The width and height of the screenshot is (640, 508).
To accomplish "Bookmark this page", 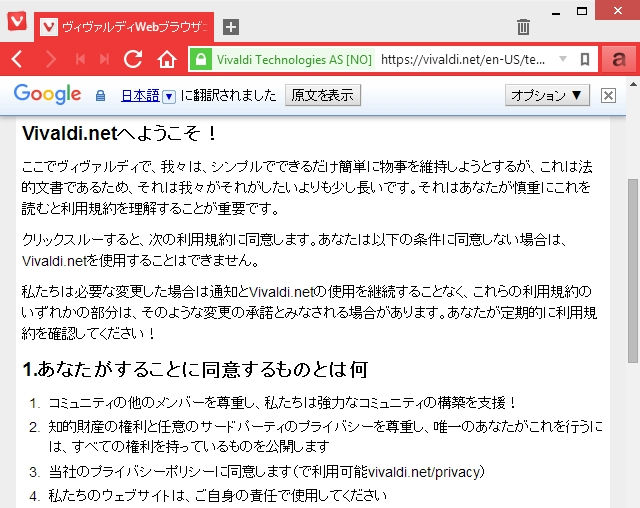I will (x=585, y=60).
